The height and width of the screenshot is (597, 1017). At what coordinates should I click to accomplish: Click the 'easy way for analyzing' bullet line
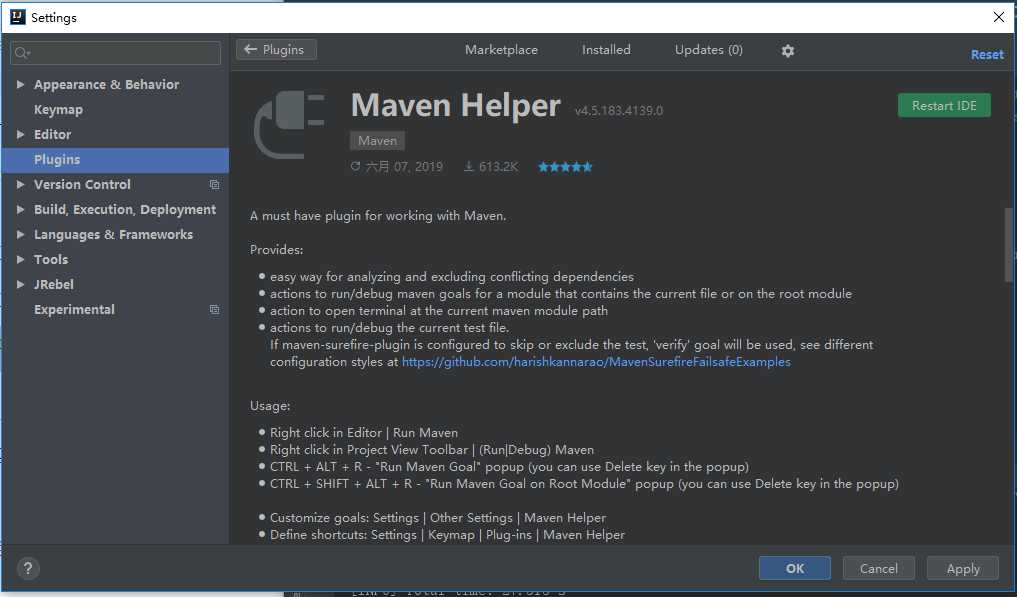click(x=452, y=277)
